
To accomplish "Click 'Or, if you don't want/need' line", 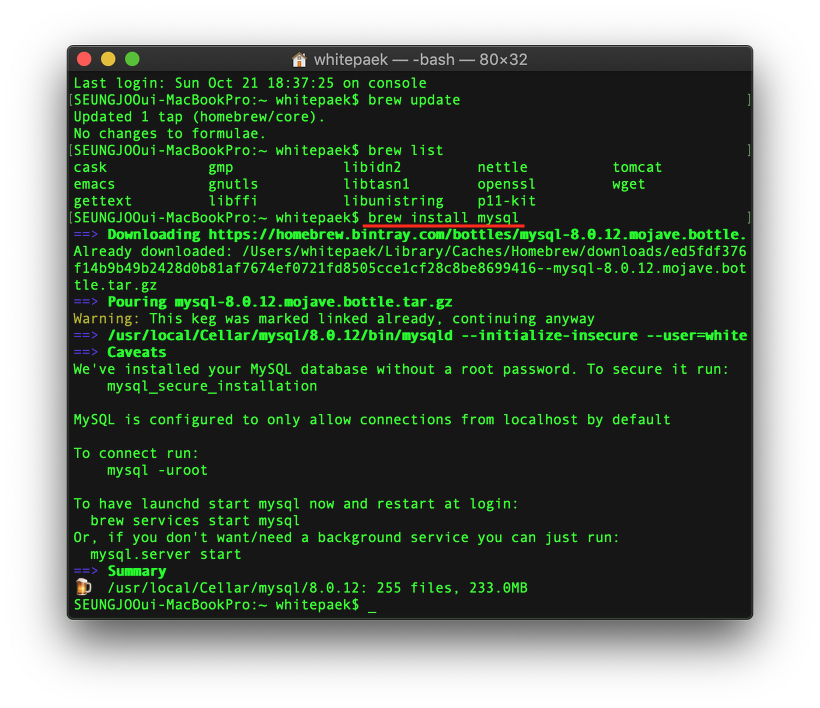I will (x=346, y=538).
